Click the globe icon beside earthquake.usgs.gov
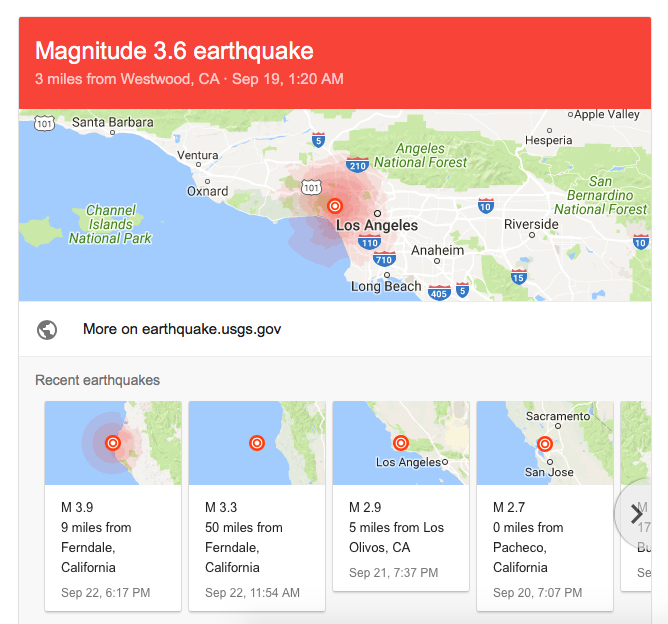 [46, 329]
